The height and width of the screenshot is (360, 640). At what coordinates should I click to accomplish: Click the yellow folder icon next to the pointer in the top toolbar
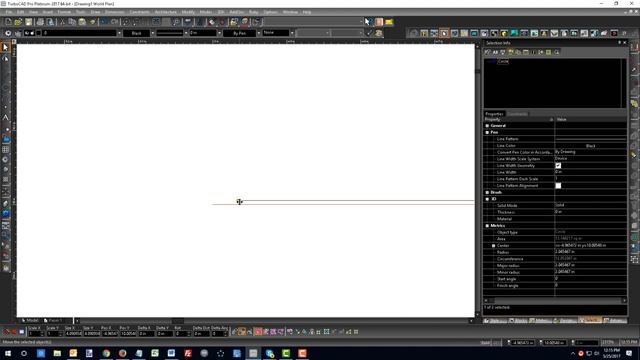pos(389,22)
